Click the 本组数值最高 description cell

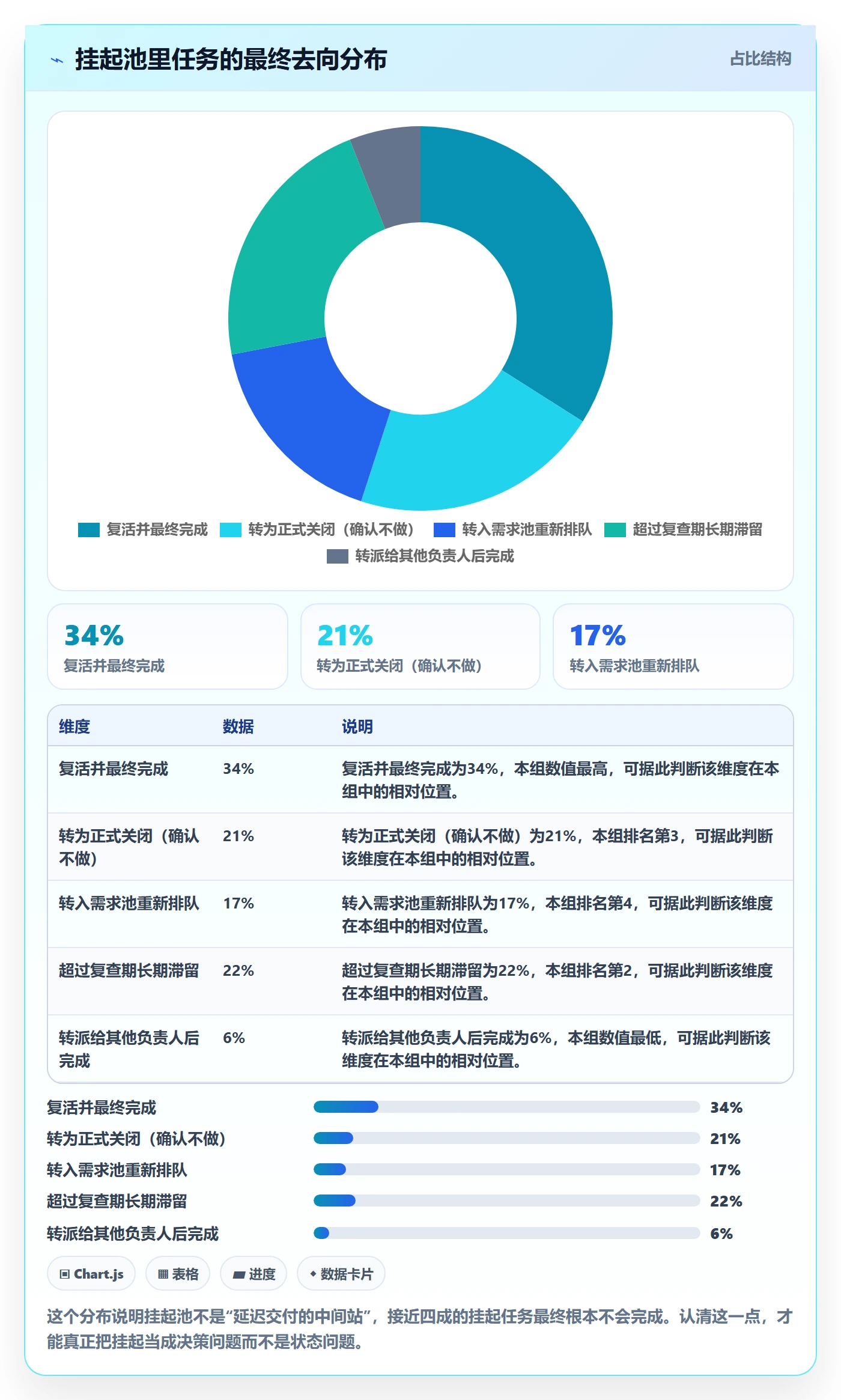pos(560,780)
